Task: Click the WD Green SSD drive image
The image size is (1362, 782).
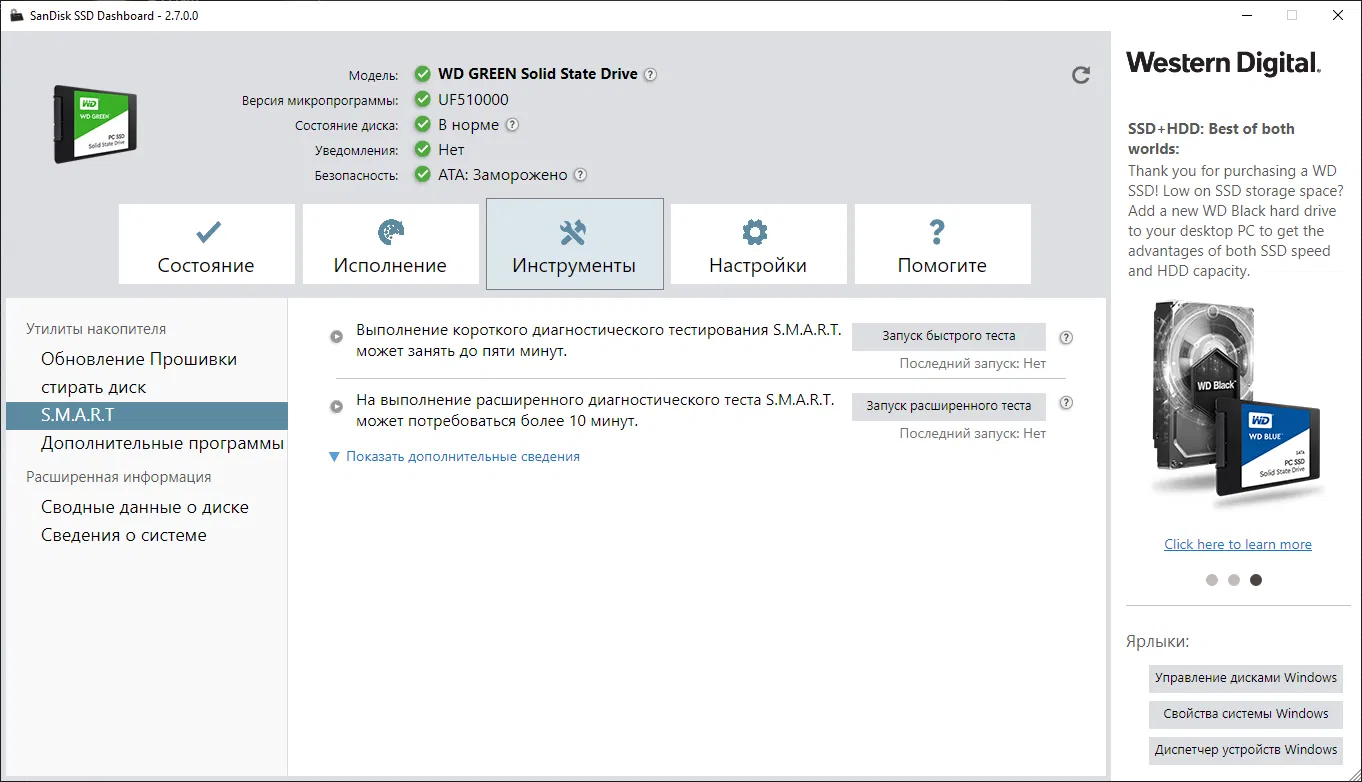Action: pos(95,124)
